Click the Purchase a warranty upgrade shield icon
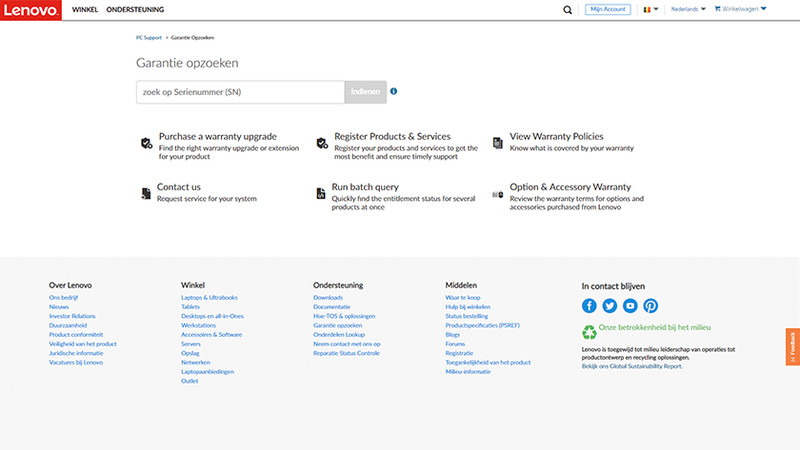The image size is (800, 450). [147, 143]
